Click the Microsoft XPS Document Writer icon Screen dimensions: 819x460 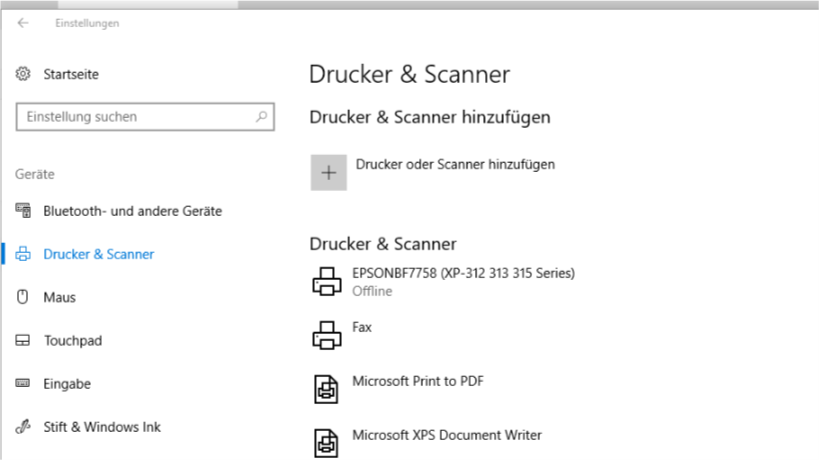pos(326,443)
